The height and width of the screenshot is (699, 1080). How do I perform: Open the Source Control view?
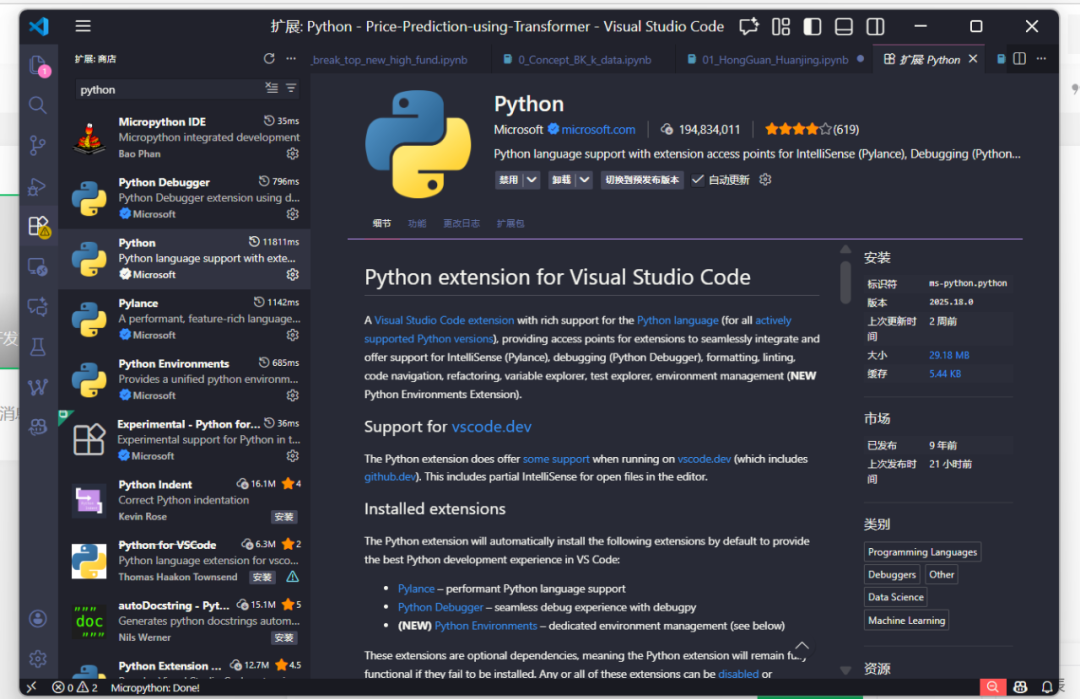(x=37, y=146)
